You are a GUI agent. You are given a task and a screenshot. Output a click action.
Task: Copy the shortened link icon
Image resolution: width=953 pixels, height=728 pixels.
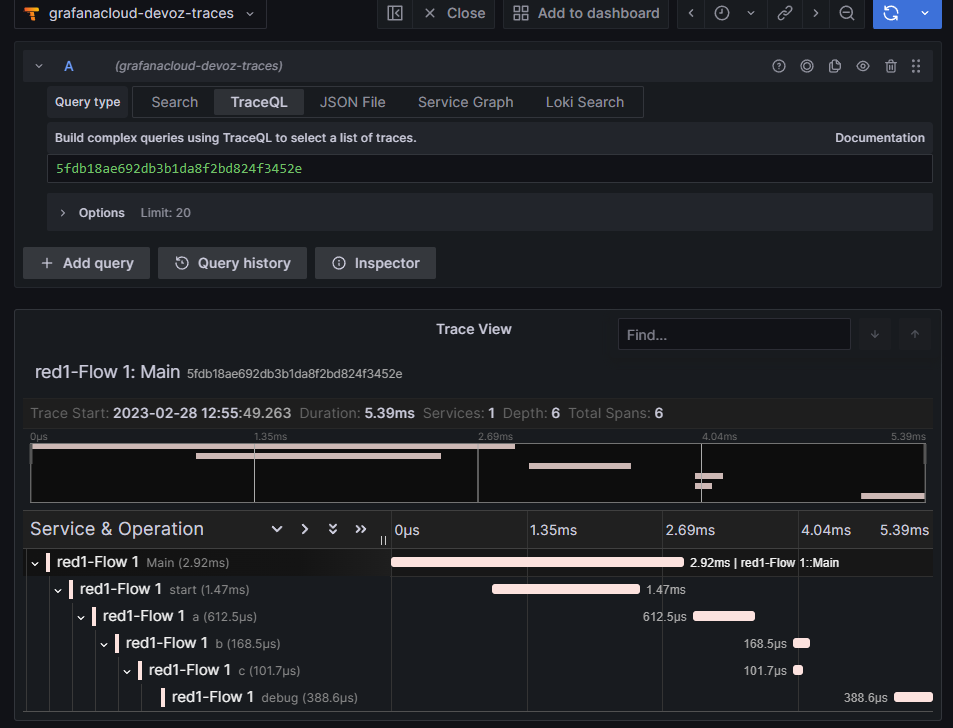(x=785, y=13)
